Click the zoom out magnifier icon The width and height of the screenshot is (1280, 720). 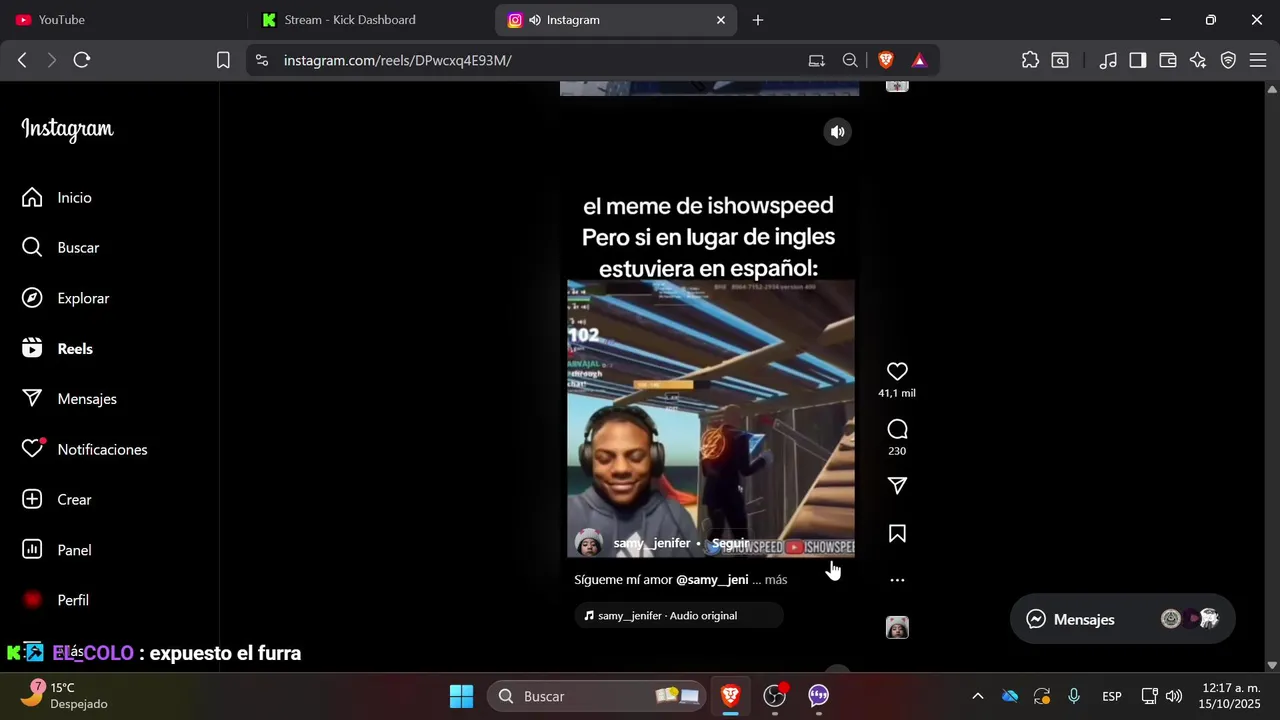850,60
